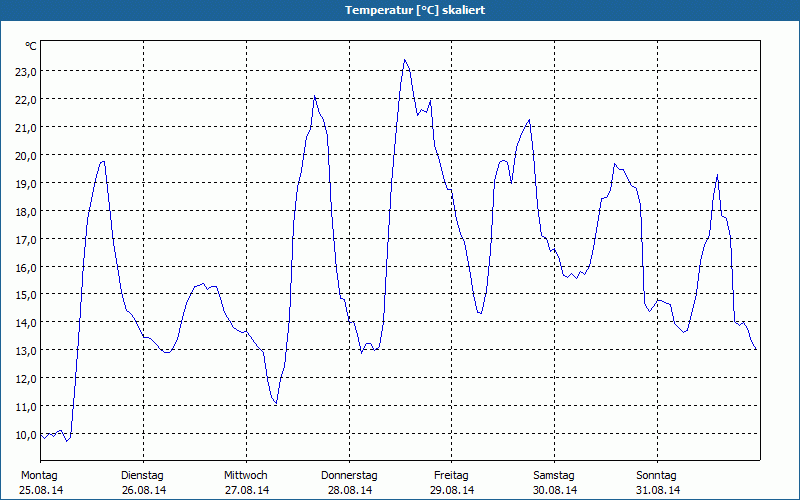
Task: Click the Samstag day label
Action: (x=554, y=475)
